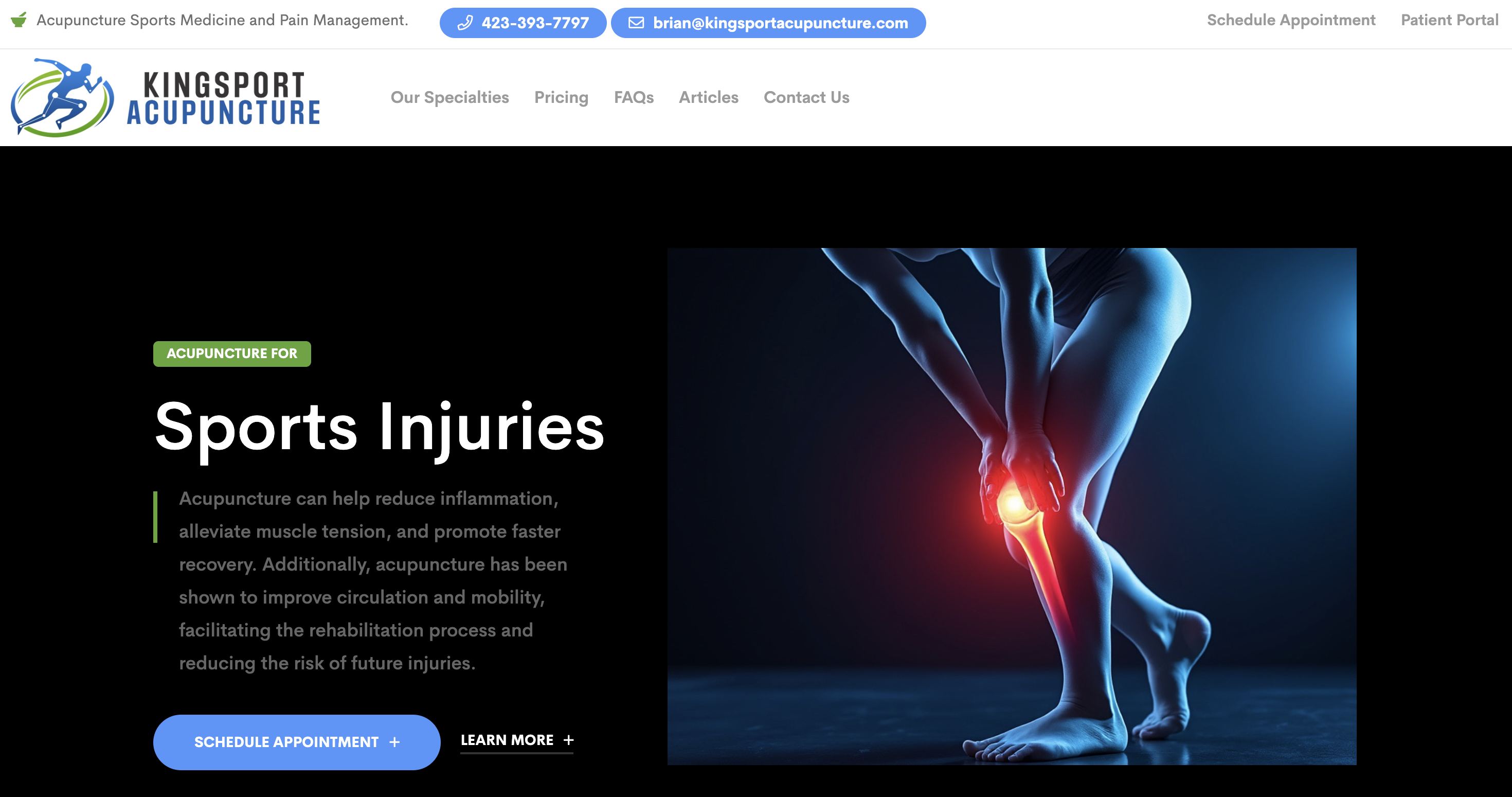Call 423-393-7797 phone button
The width and height of the screenshot is (1512, 797).
[x=523, y=23]
